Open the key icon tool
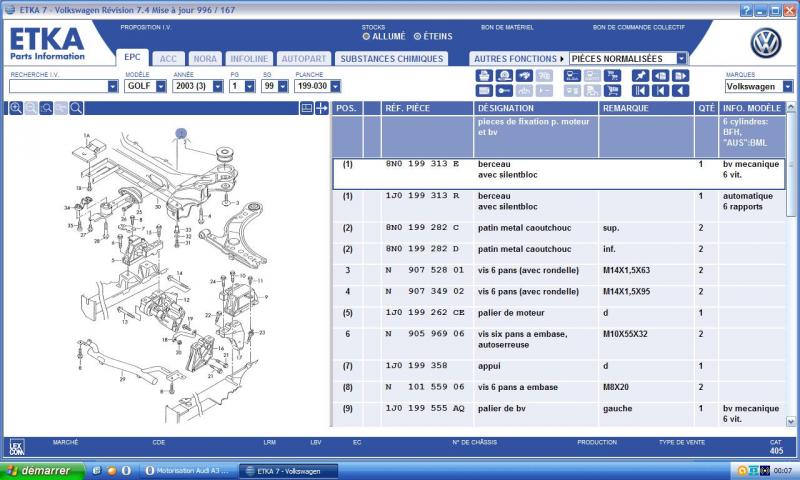 (504, 91)
